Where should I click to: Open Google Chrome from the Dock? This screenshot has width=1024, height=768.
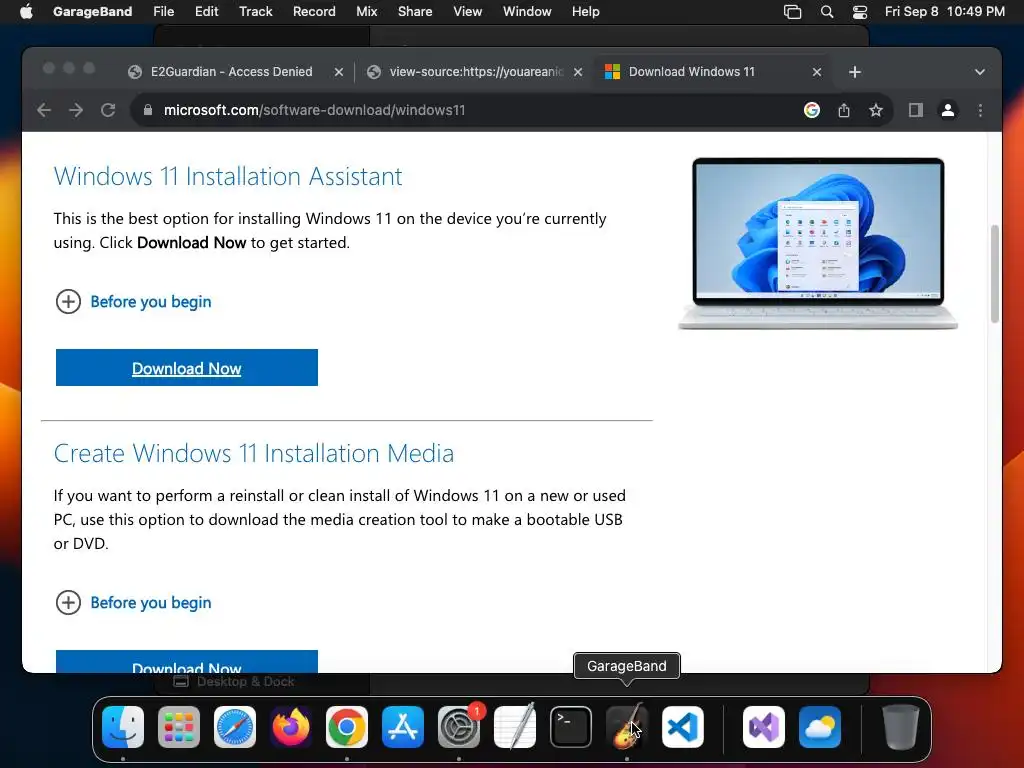[347, 726]
